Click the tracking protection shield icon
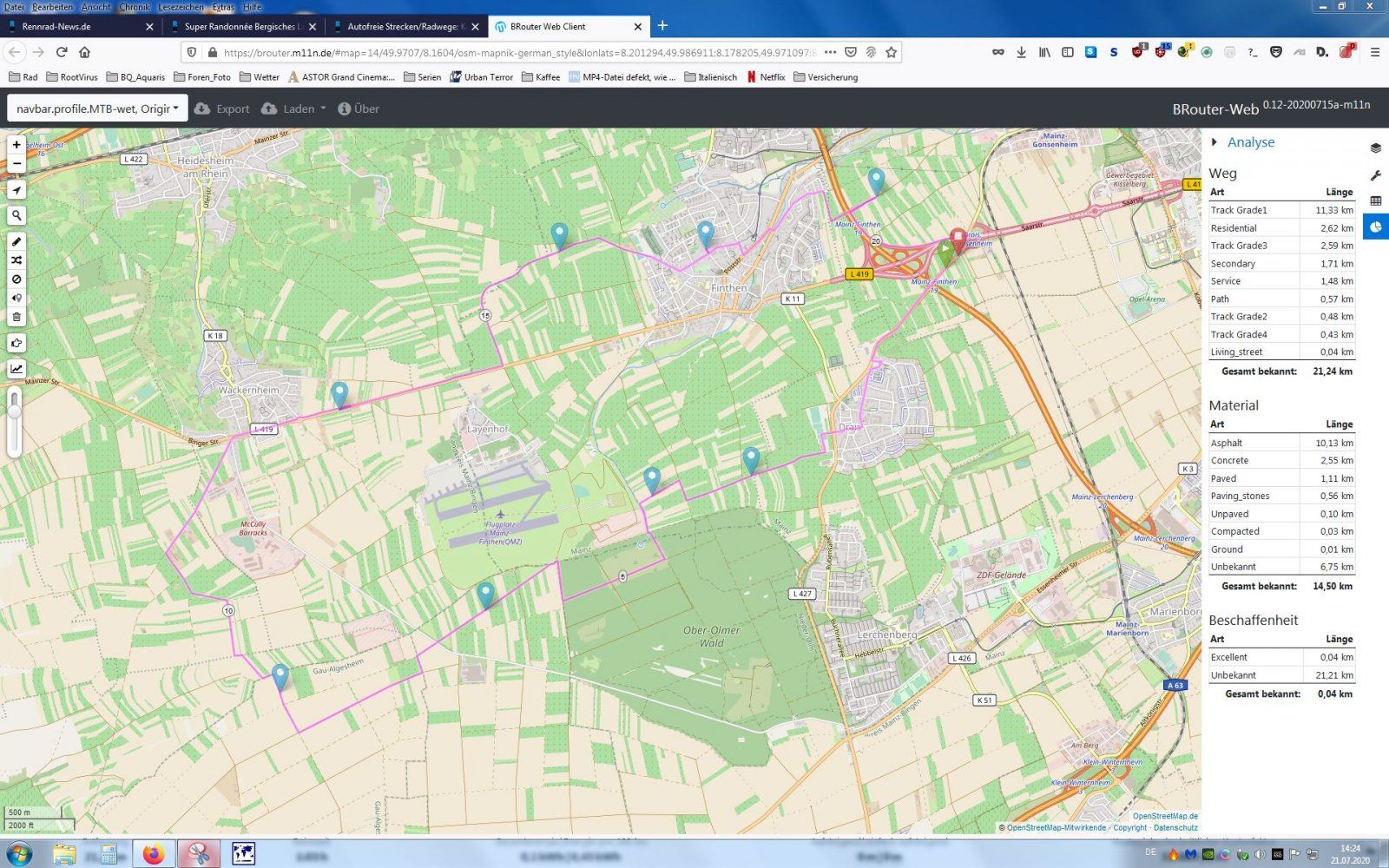The height and width of the screenshot is (868, 1389). coord(192,52)
